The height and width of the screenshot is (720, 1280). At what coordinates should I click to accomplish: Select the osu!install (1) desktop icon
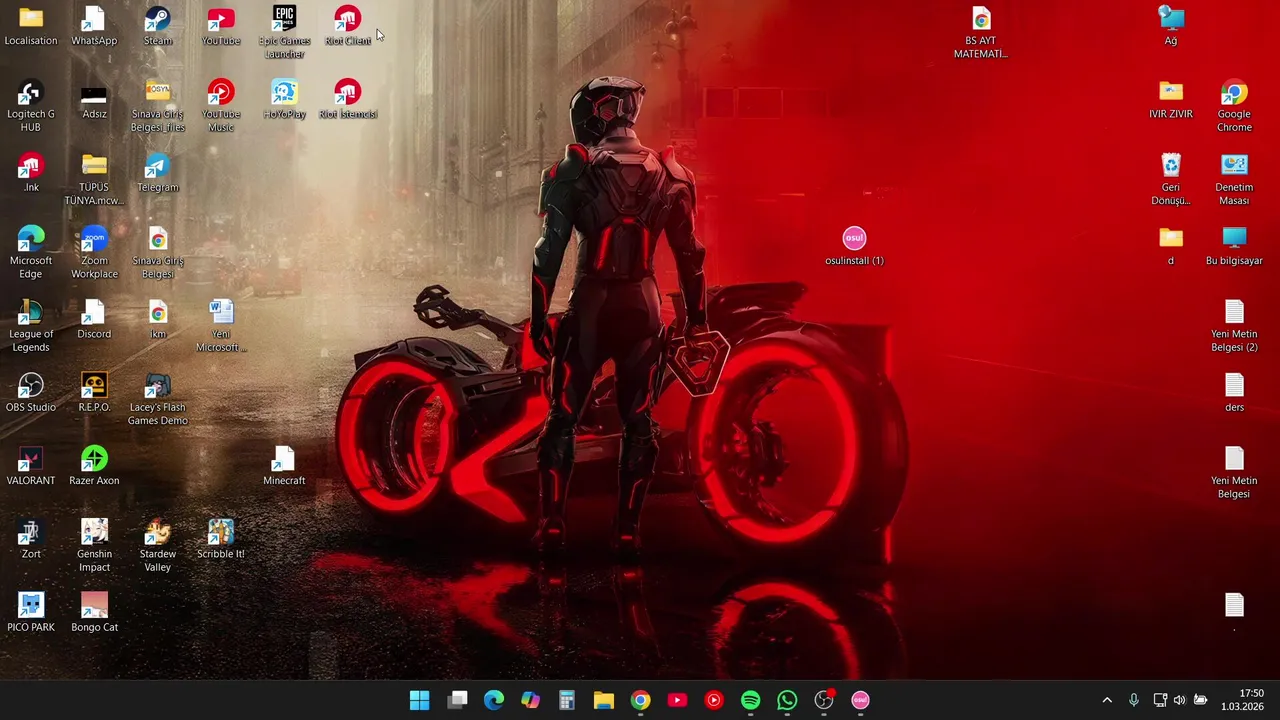click(x=854, y=246)
